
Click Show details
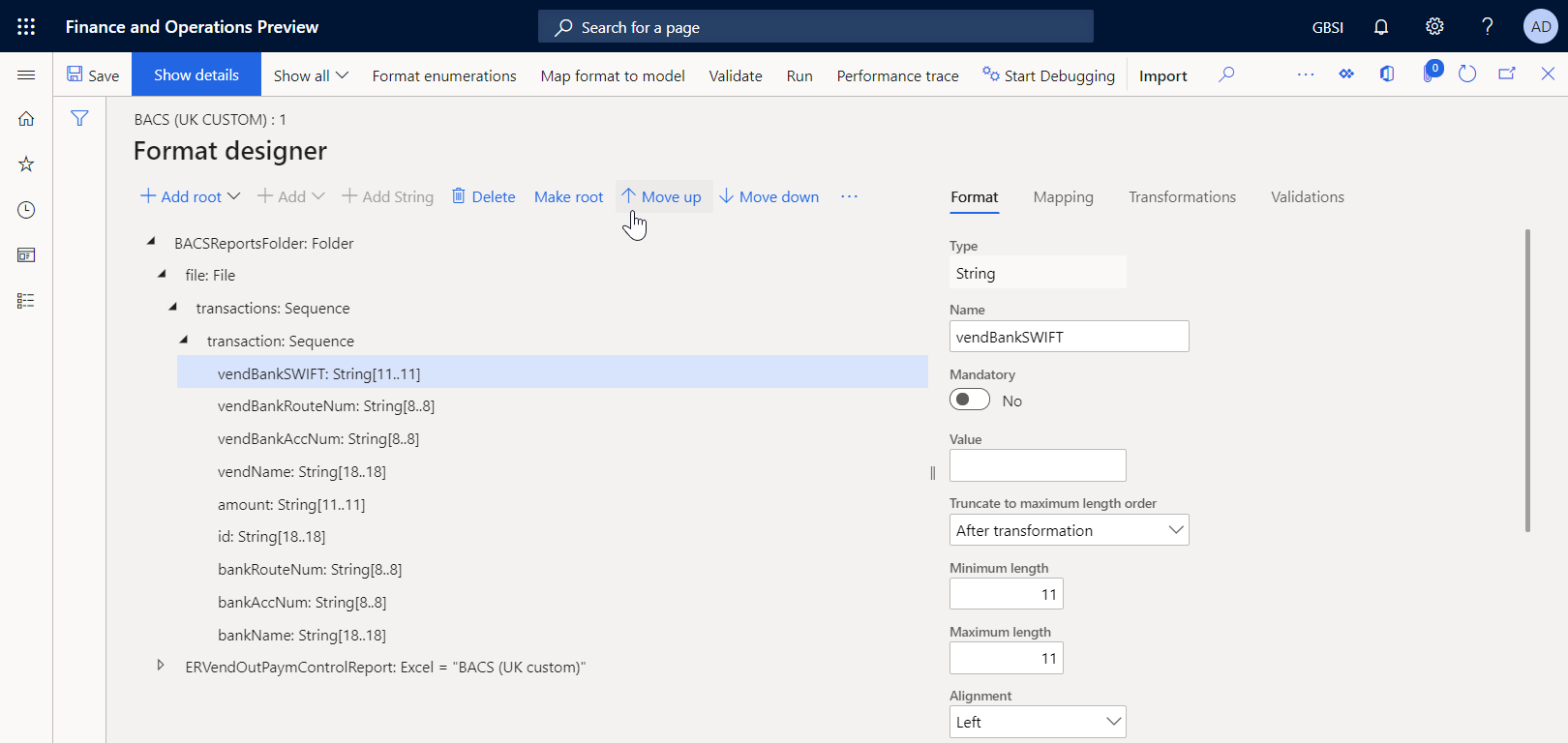click(196, 74)
